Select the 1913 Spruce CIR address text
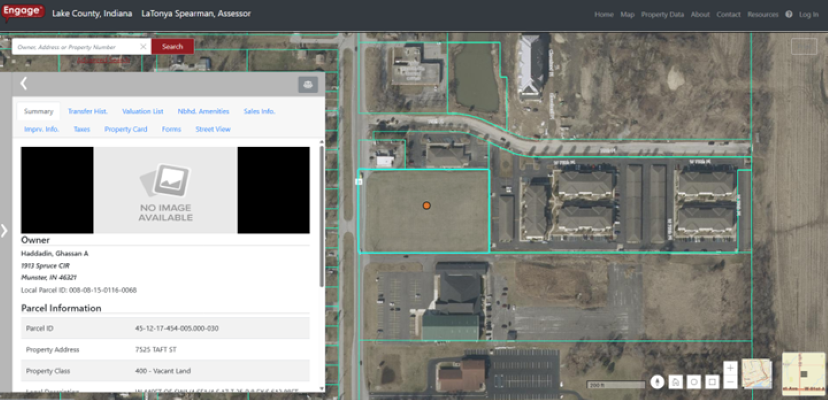 click(x=45, y=265)
